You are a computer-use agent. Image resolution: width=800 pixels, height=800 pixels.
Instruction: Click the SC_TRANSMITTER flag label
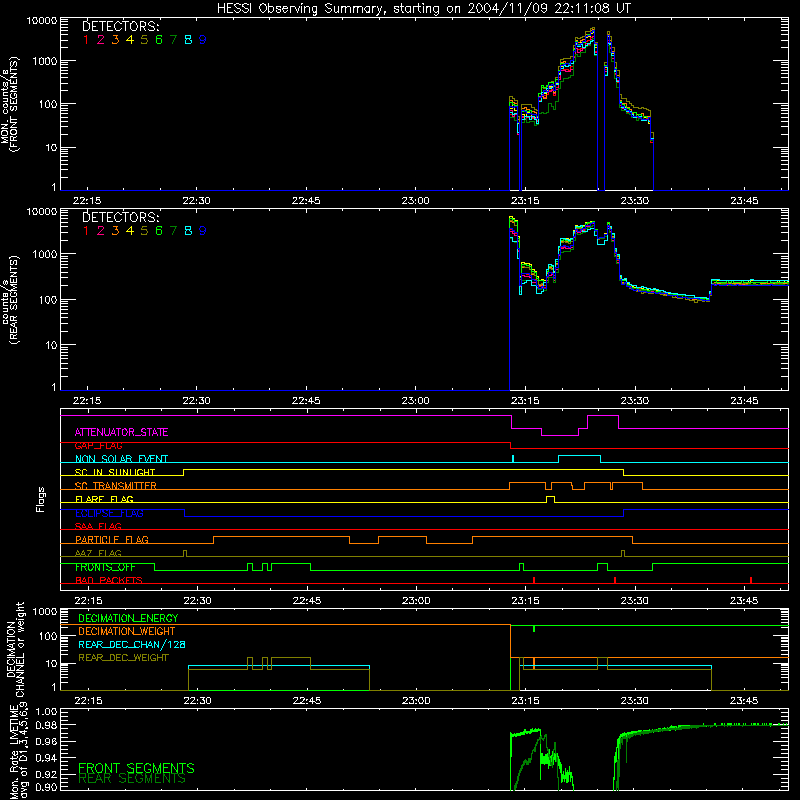point(115,485)
